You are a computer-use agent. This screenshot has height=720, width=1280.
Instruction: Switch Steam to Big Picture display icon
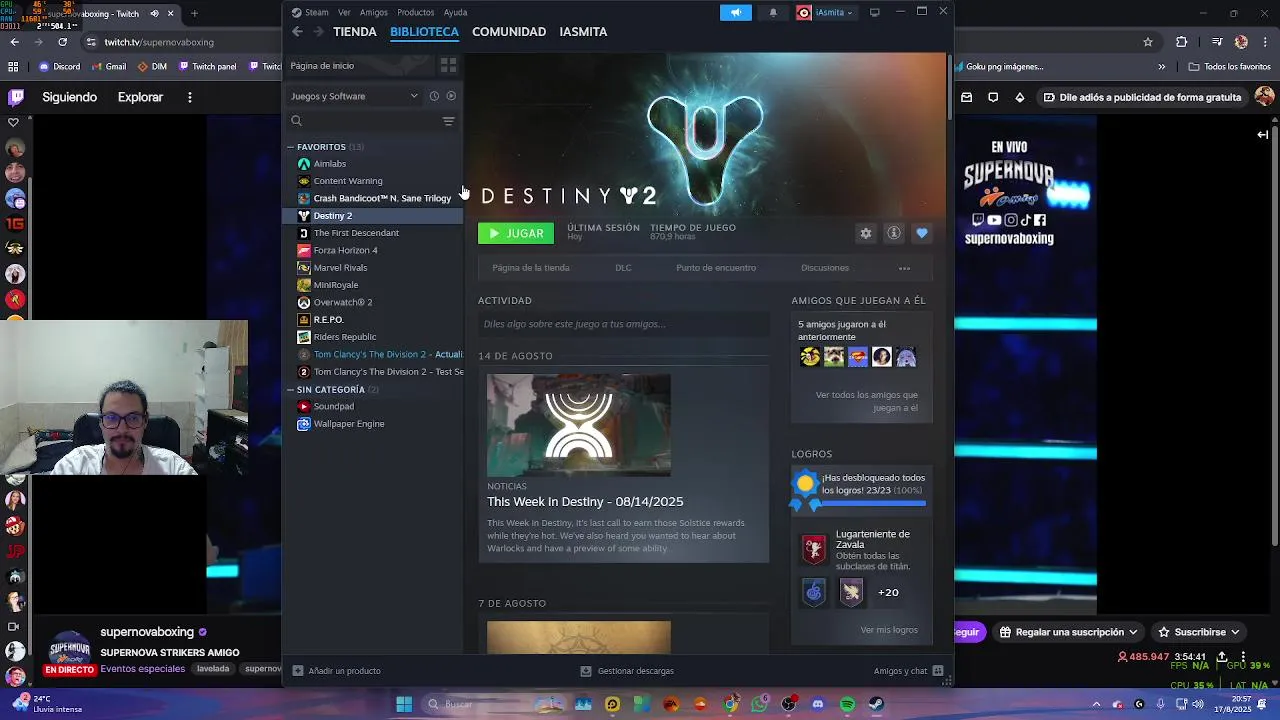coord(875,12)
